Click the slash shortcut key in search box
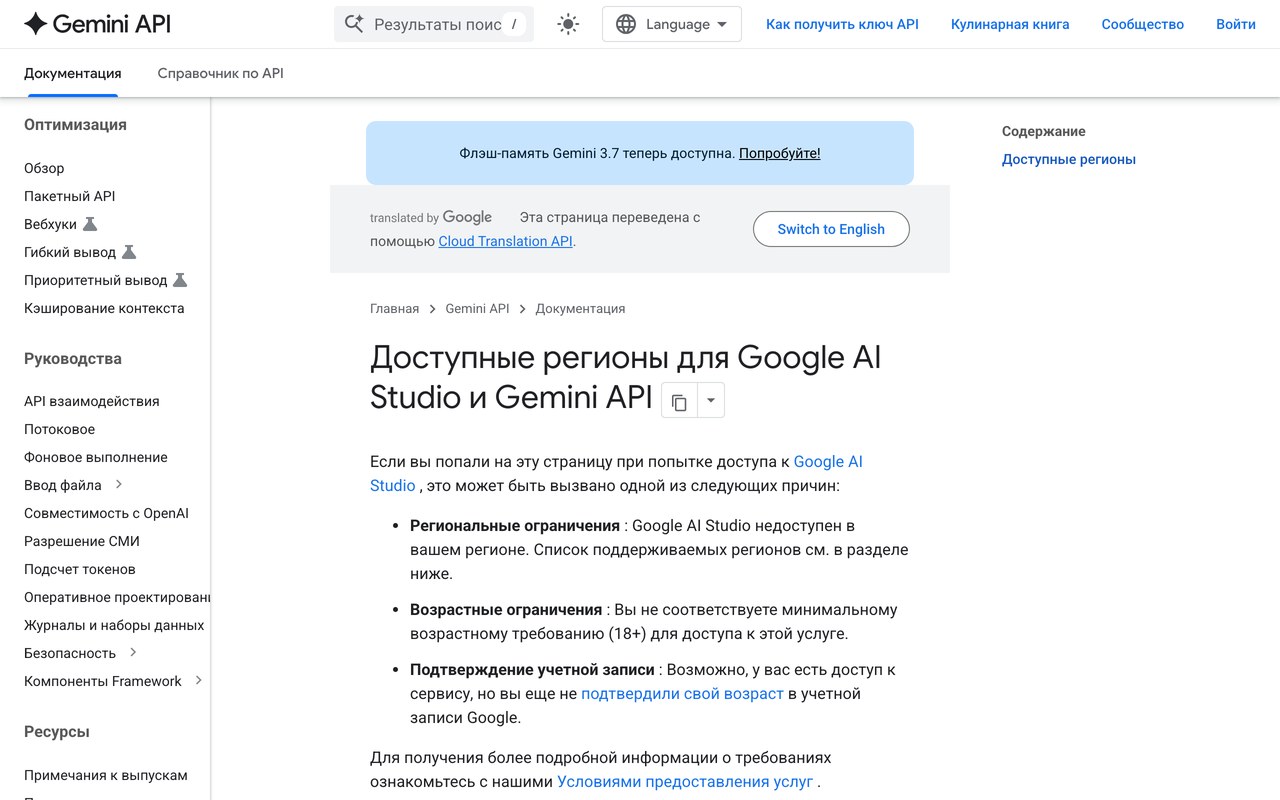This screenshot has width=1280, height=800. [514, 24]
